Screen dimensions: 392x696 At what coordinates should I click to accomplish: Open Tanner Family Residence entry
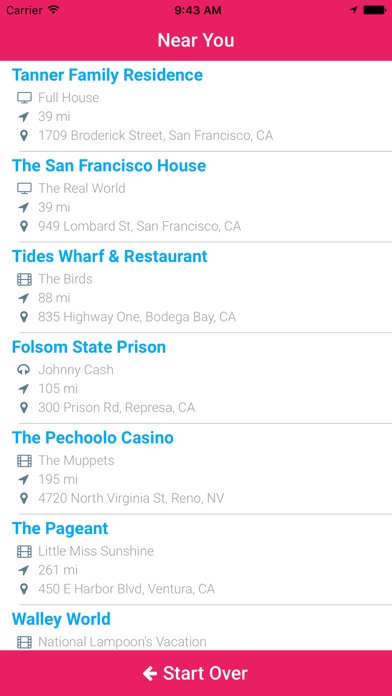coord(196,106)
